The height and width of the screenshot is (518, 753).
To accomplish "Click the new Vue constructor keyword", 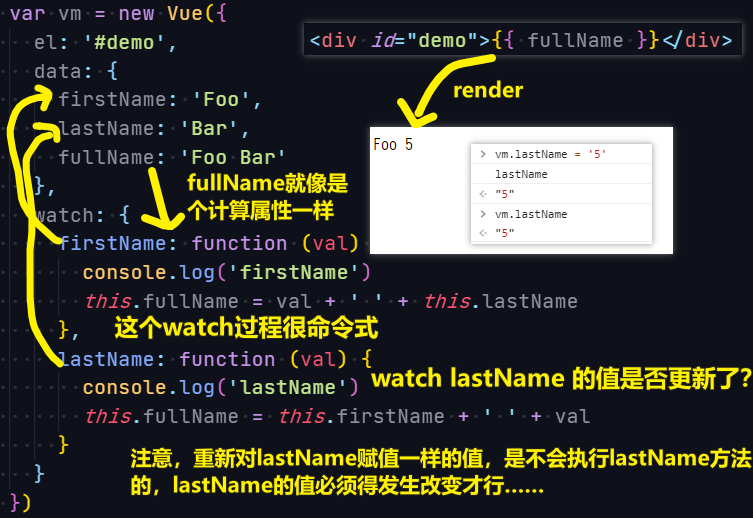I will pyautogui.click(x=136, y=13).
